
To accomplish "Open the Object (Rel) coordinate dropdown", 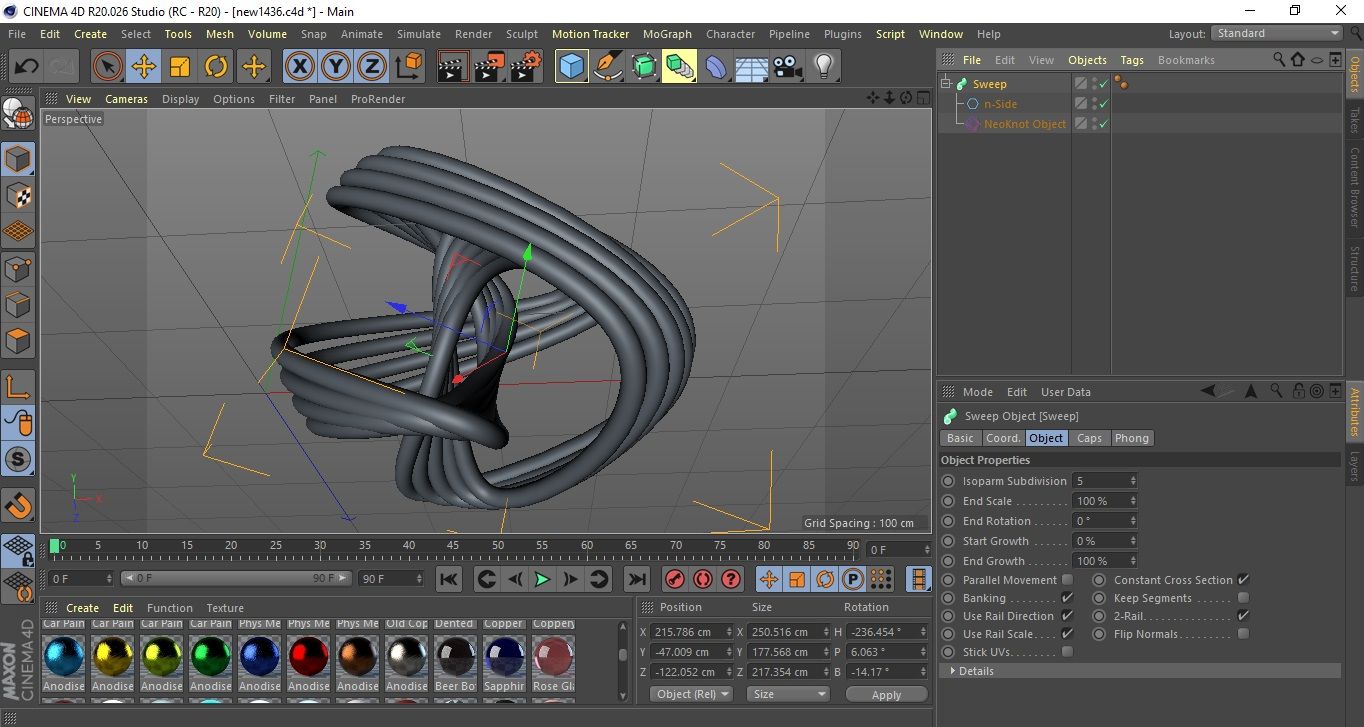I will point(691,694).
